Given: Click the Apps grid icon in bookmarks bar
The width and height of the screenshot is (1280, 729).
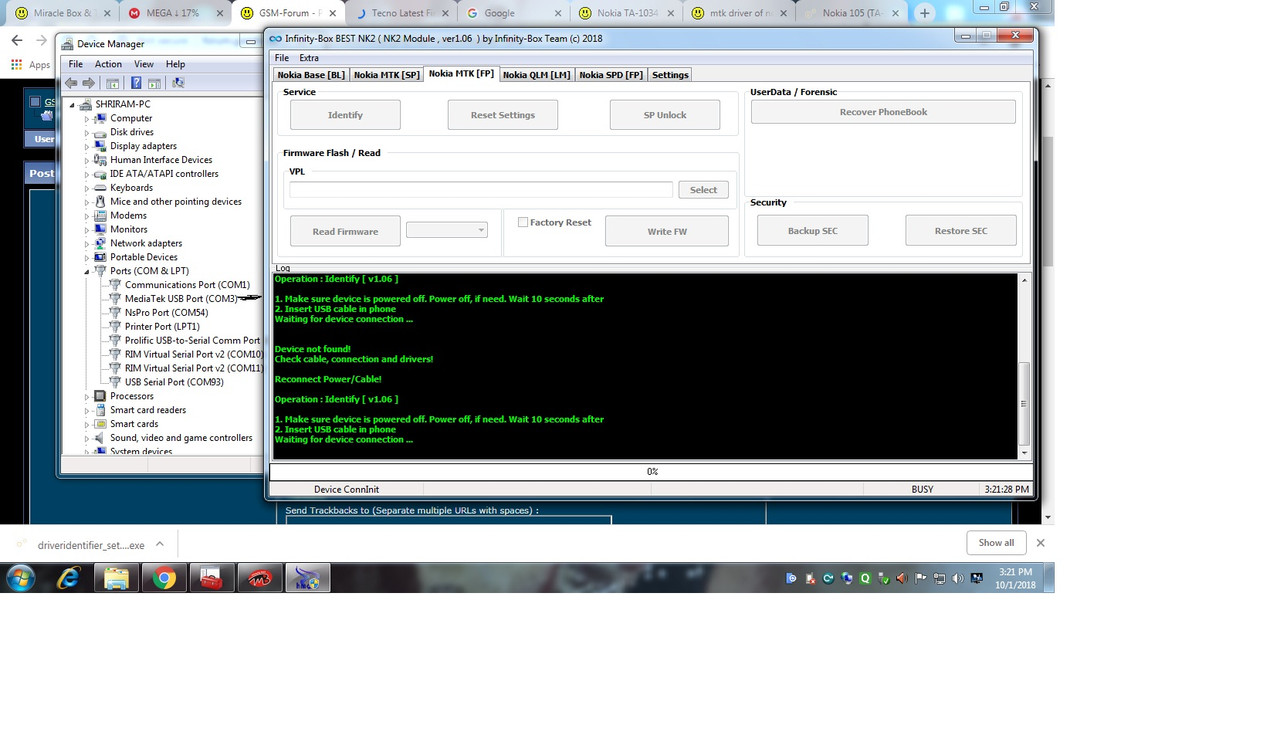Looking at the screenshot, I should click(16, 64).
